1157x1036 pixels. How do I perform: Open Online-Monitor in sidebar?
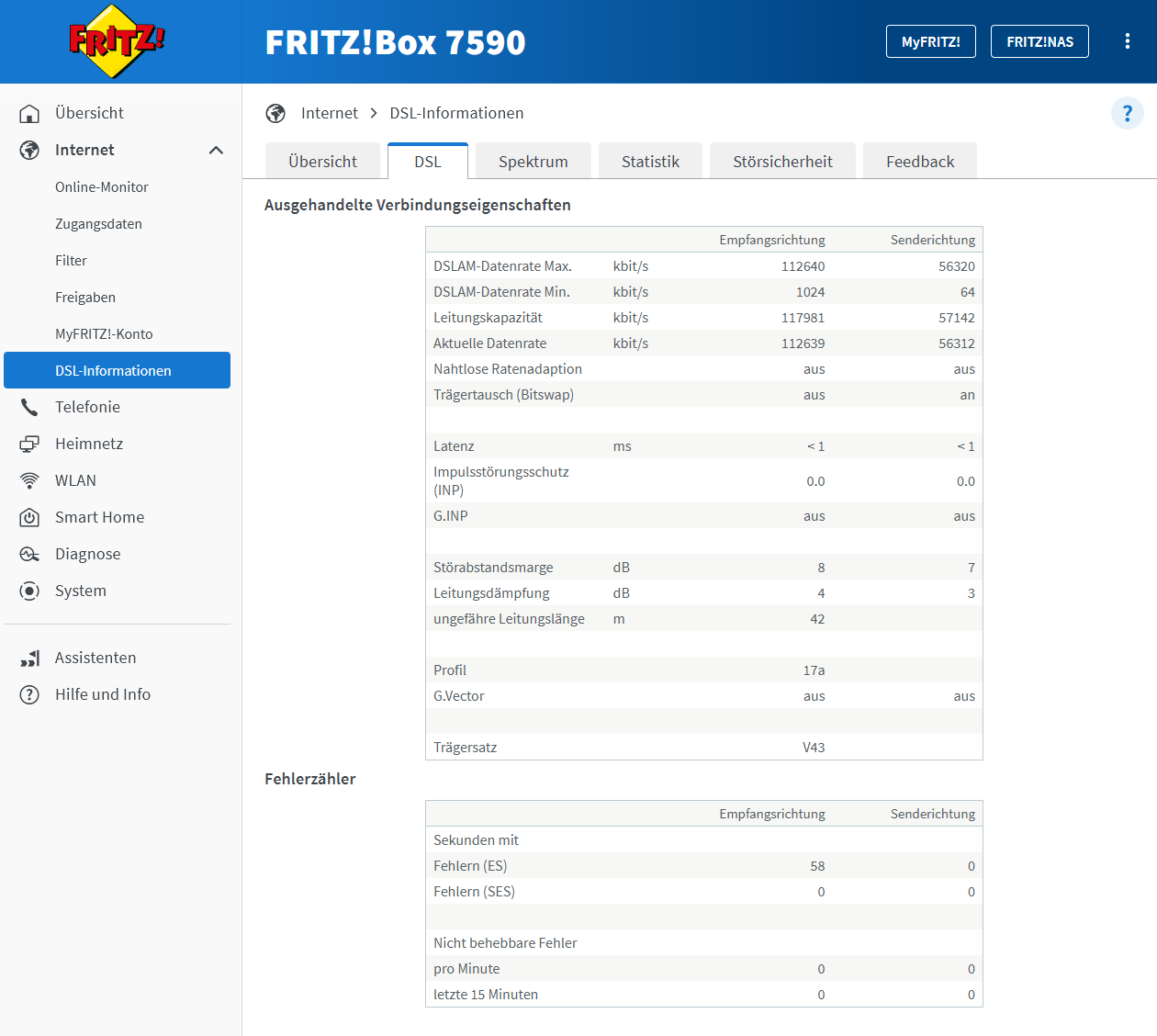[x=102, y=186]
